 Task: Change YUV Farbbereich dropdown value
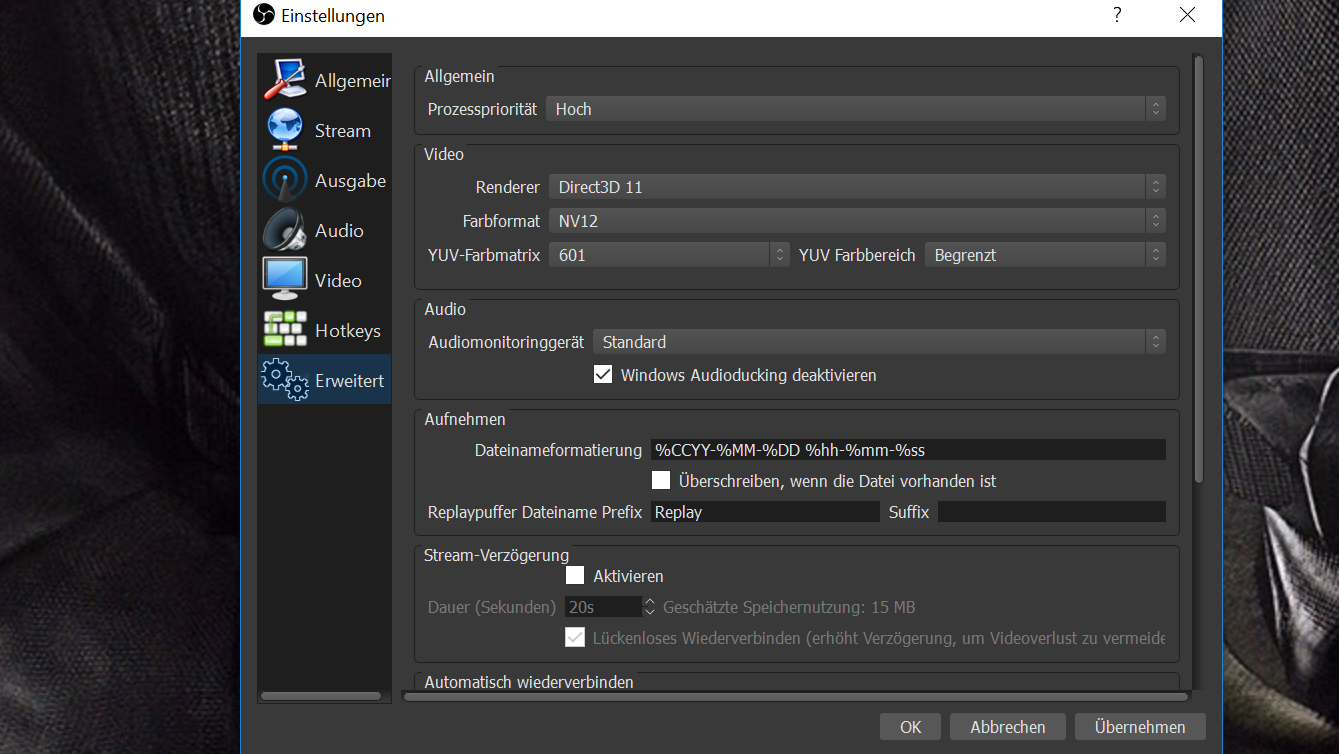[x=1044, y=255]
